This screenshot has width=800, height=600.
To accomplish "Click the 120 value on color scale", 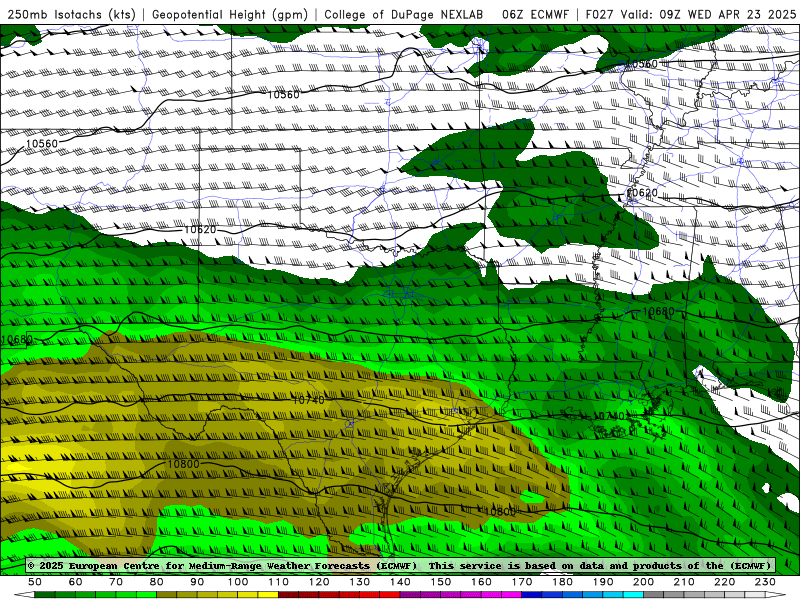I will [x=319, y=582].
